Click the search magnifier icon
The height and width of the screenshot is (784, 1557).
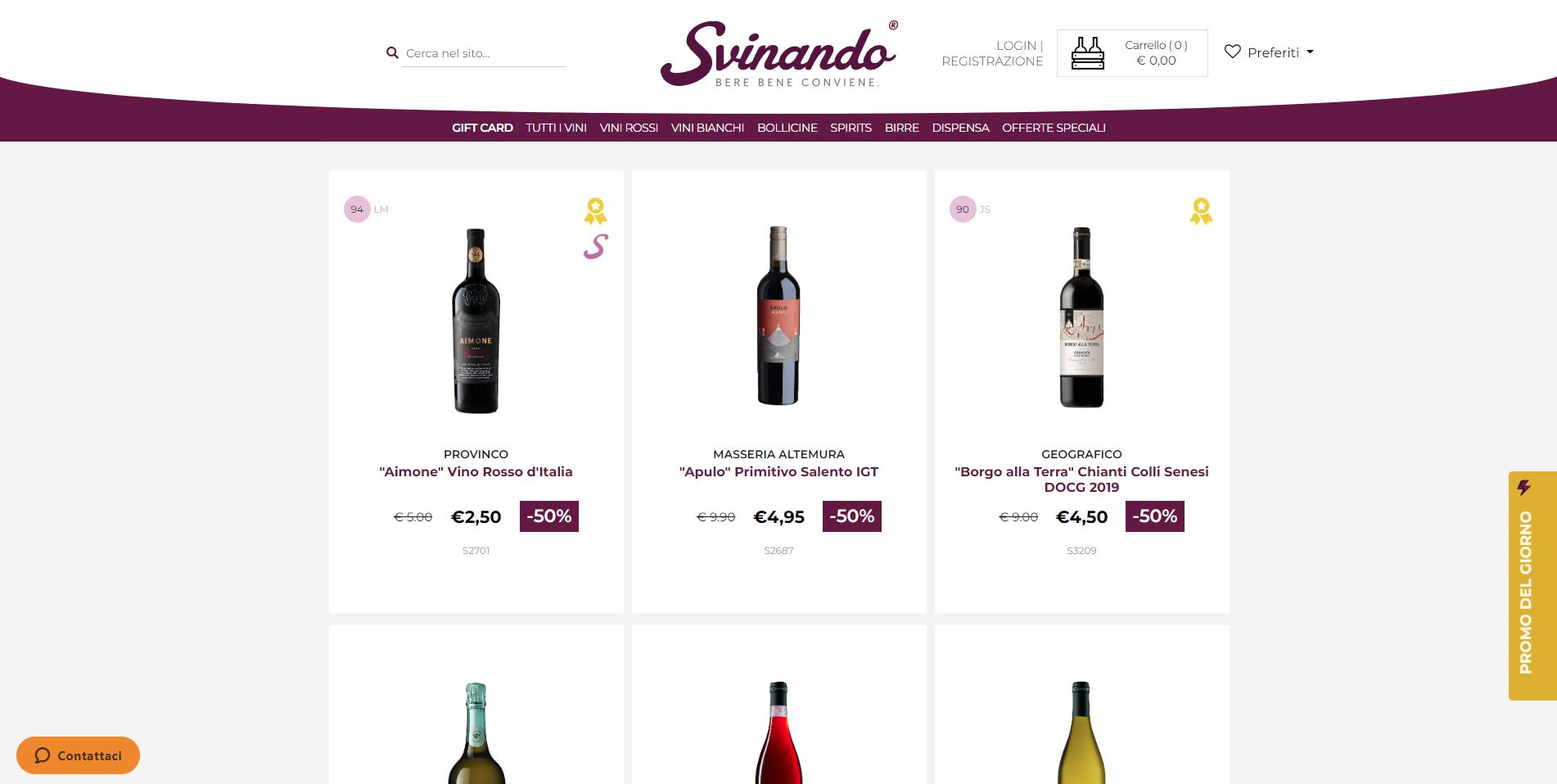(x=392, y=52)
